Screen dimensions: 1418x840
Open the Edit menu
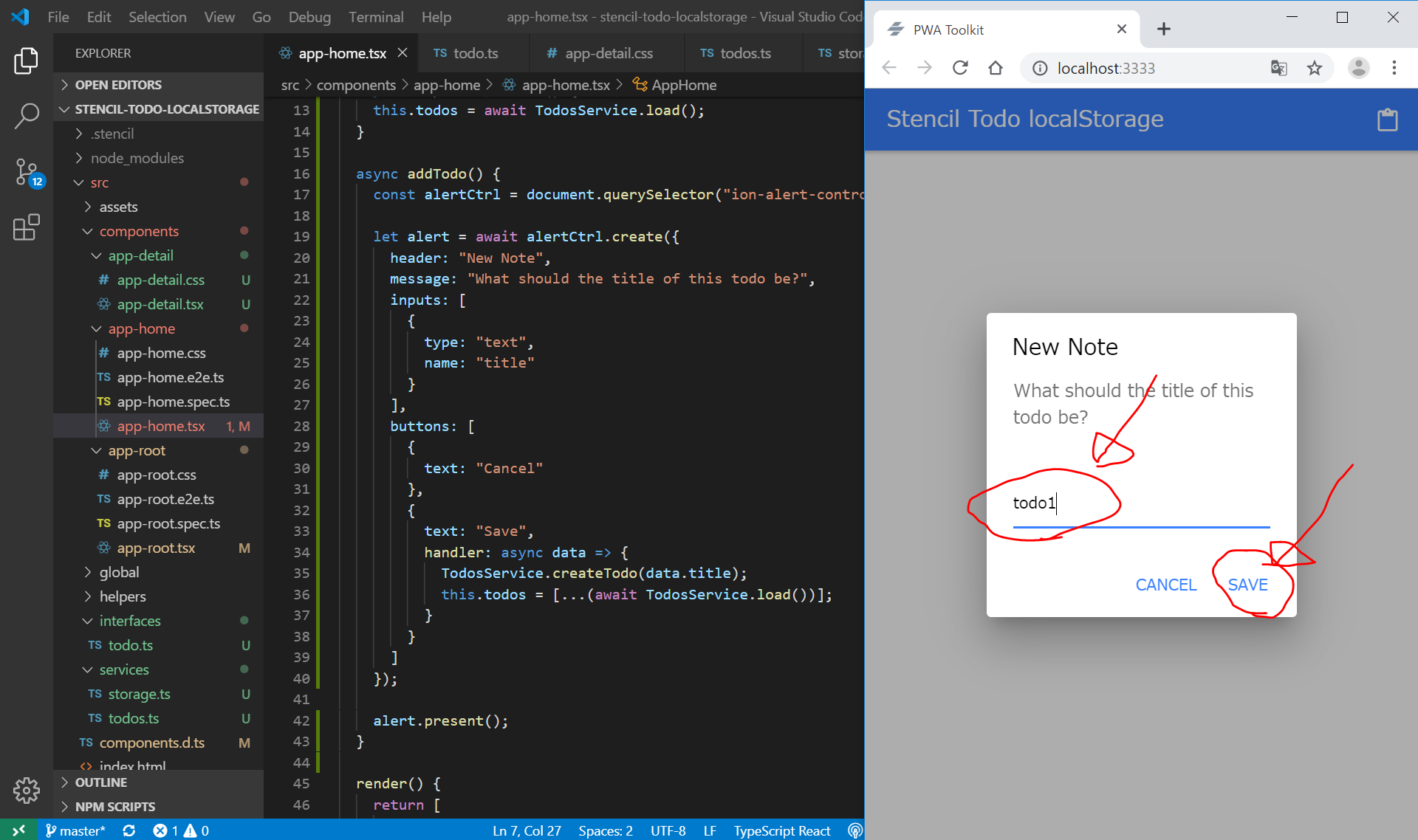pos(99,16)
